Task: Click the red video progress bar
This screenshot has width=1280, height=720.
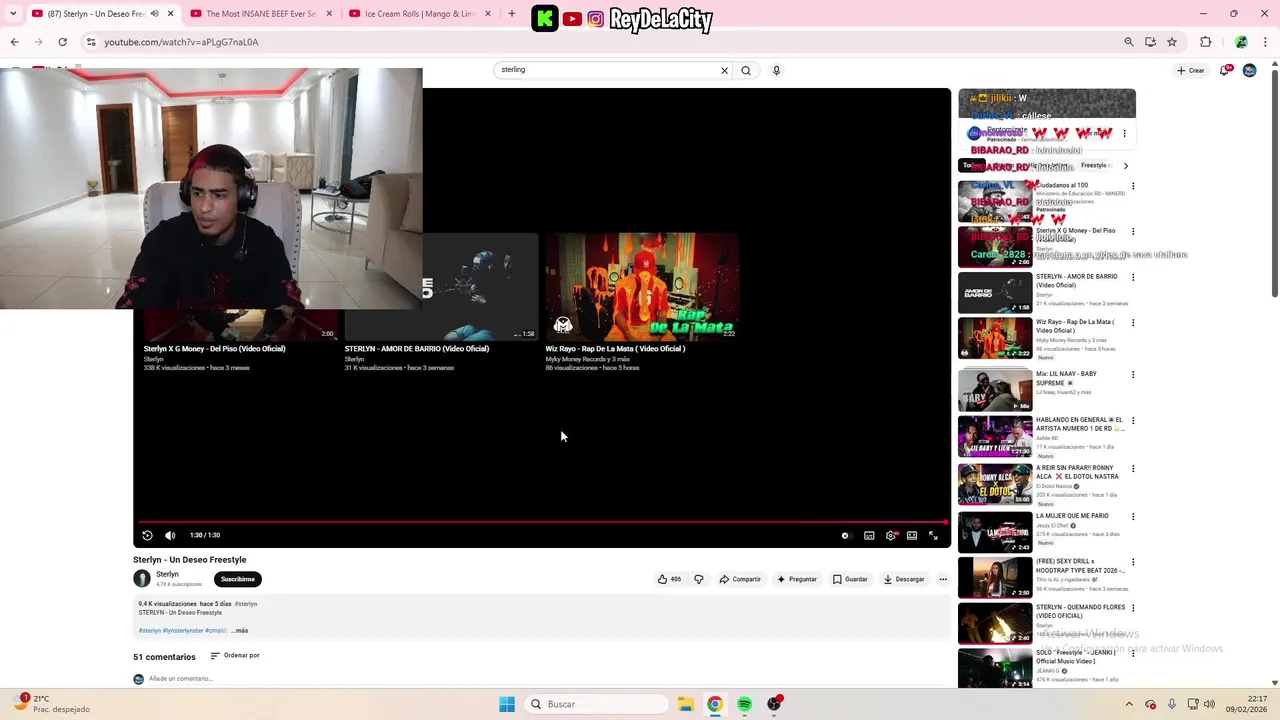Action: point(542,522)
